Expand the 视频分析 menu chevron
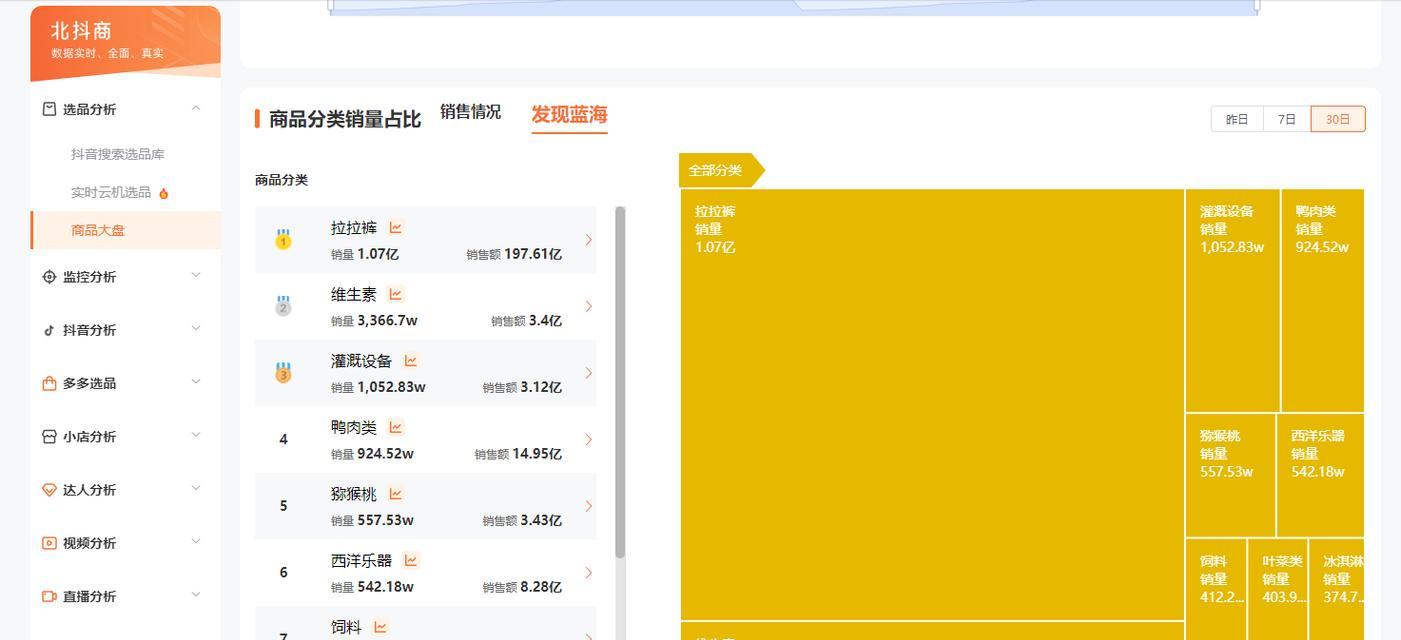This screenshot has width=1401, height=640. (x=196, y=541)
